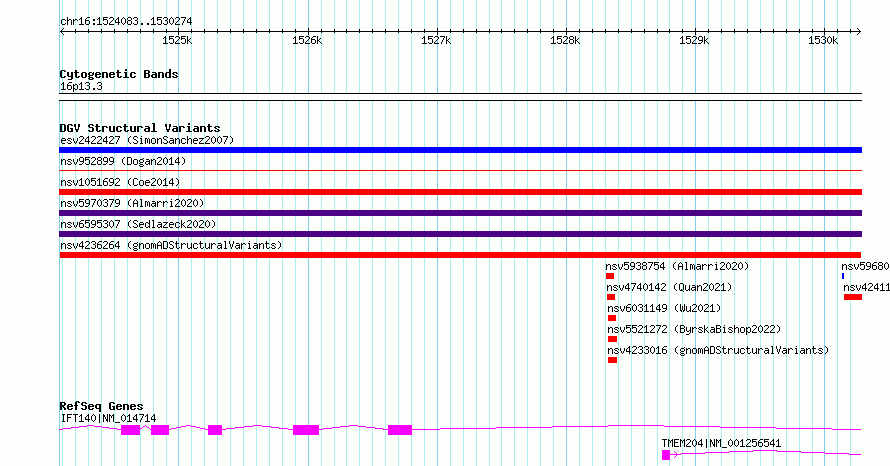
Task: Click the nsv4236264 (gnomADStructuralVariants) label
Action: 171,245
